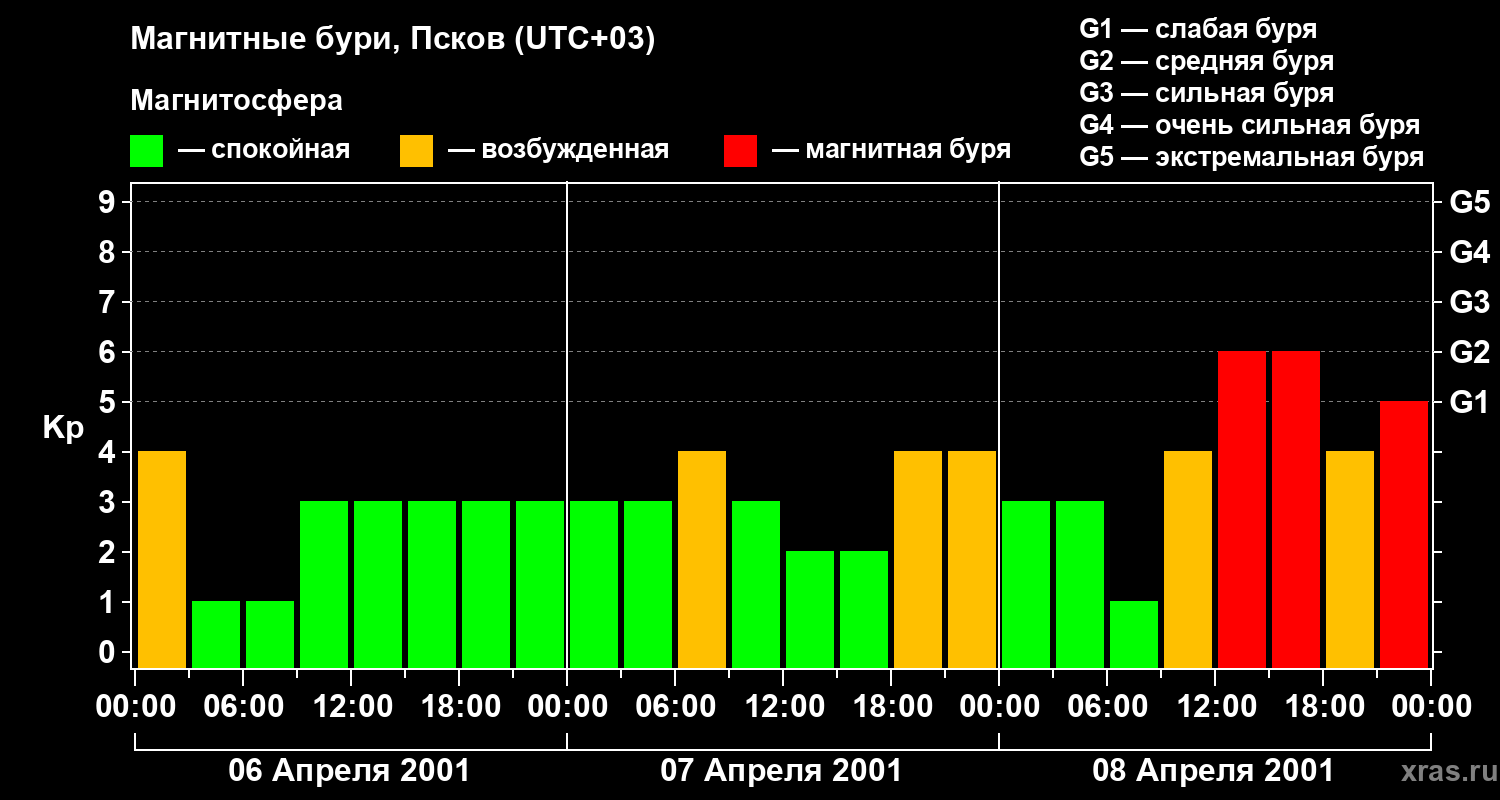Click the short 06:00–09:00 bar on 08 Апреля
Image resolution: width=1500 pixels, height=800 pixels.
click(1134, 634)
